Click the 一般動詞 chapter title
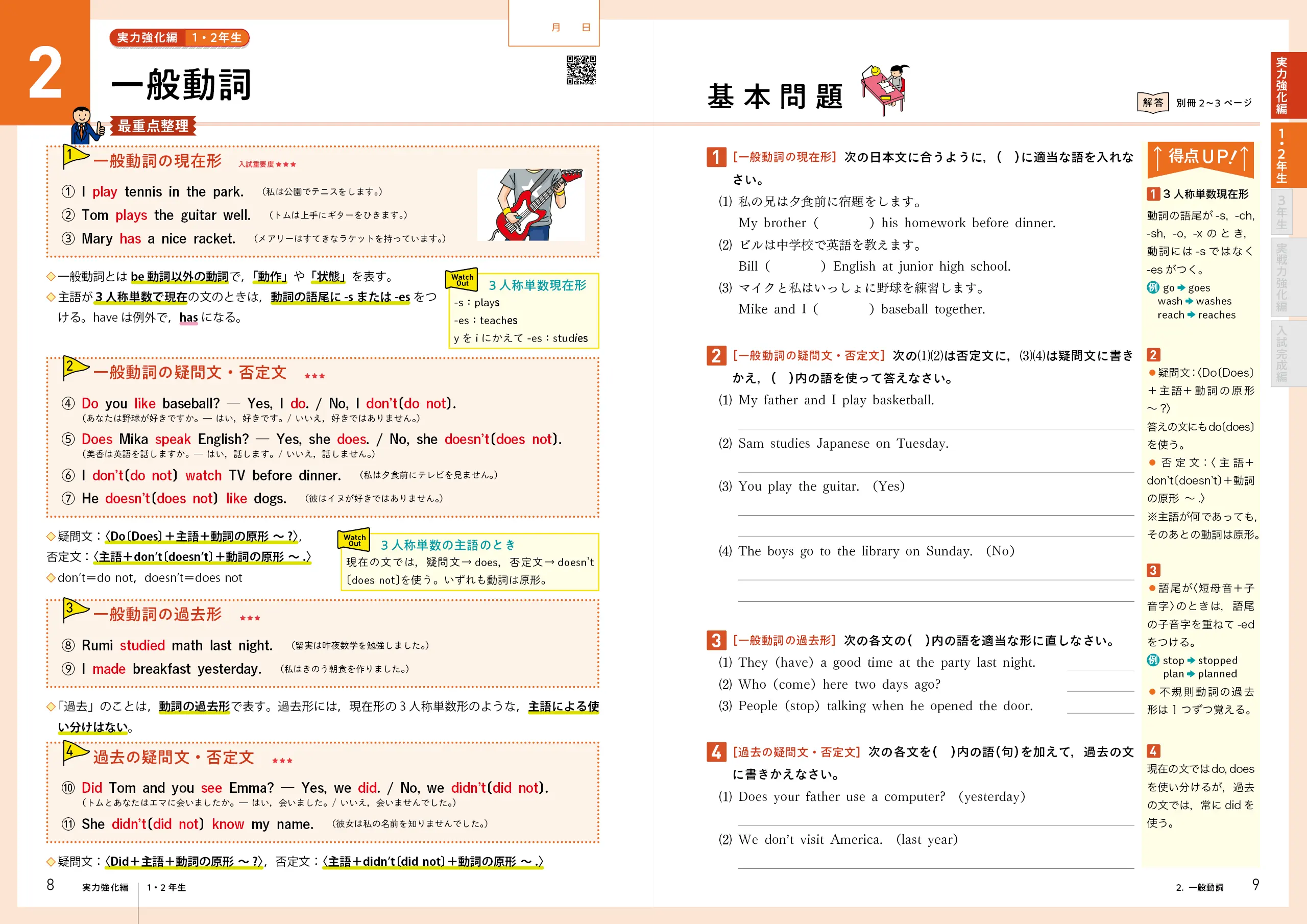This screenshot has height=924, width=1307. pyautogui.click(x=181, y=85)
